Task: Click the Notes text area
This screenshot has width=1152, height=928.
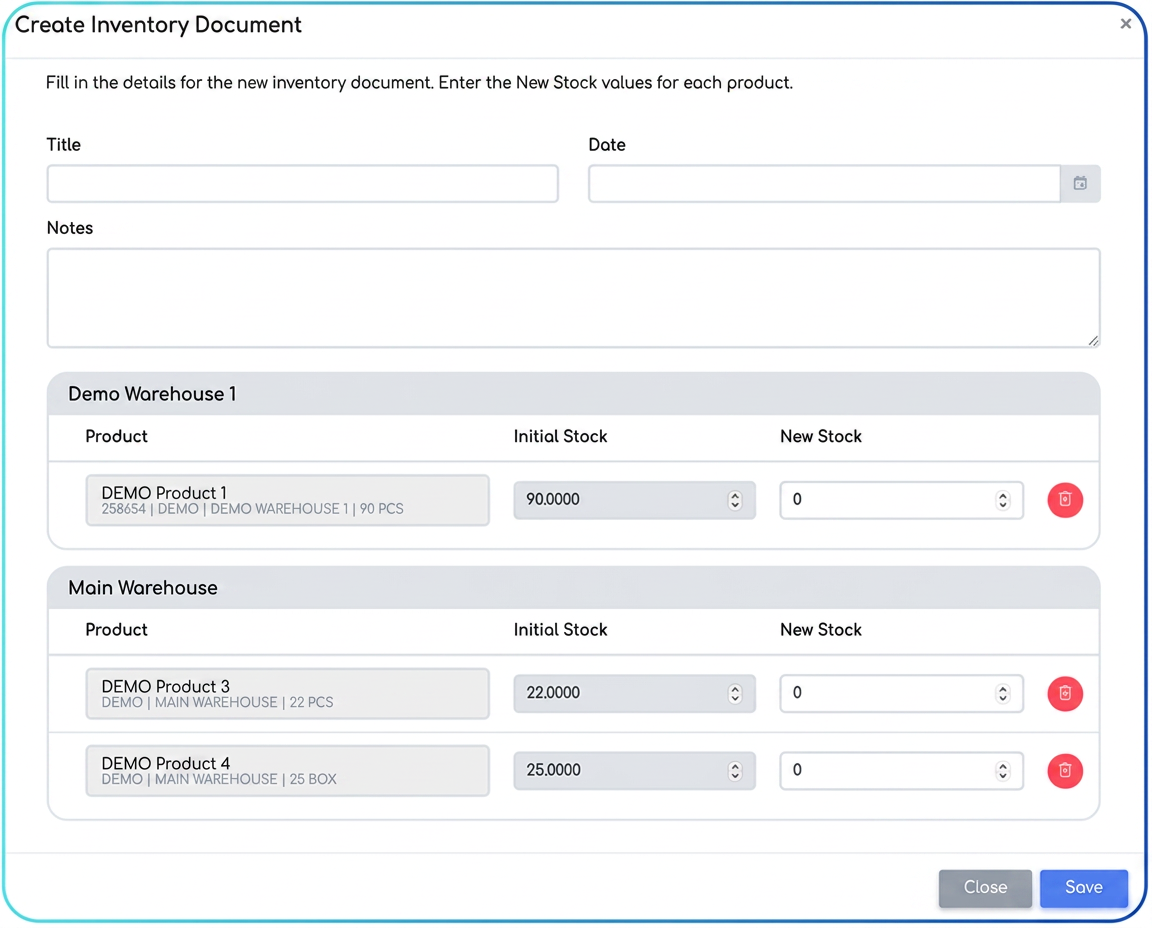Action: 573,298
